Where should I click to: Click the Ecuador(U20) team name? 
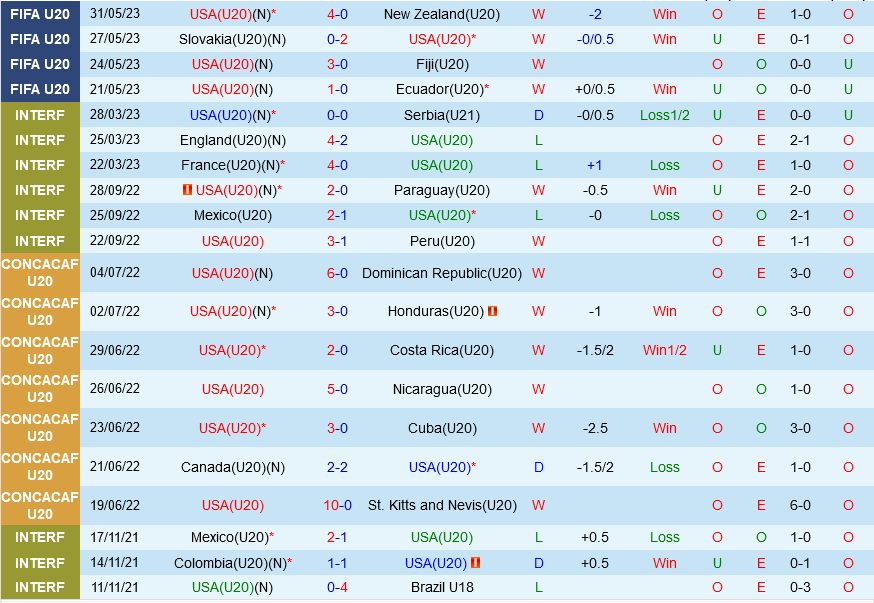click(x=442, y=90)
